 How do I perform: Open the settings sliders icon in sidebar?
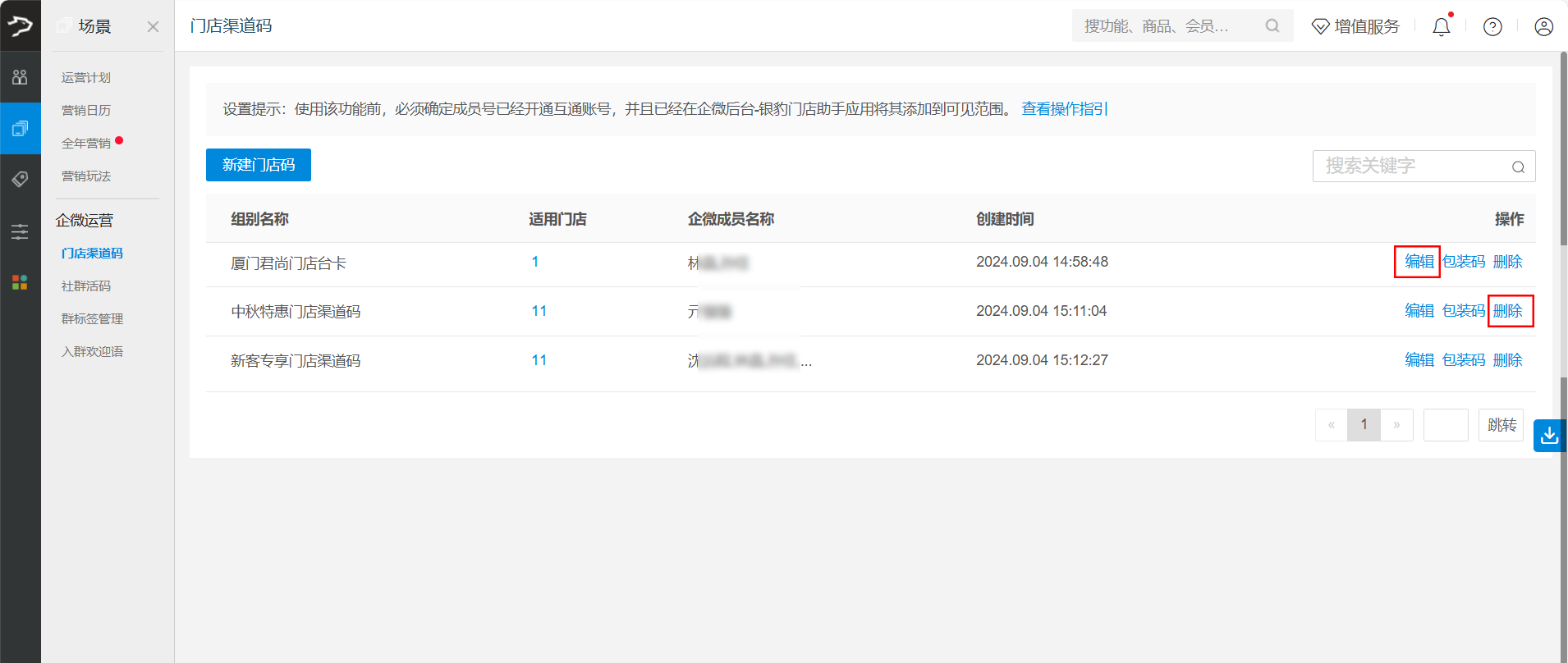(20, 231)
